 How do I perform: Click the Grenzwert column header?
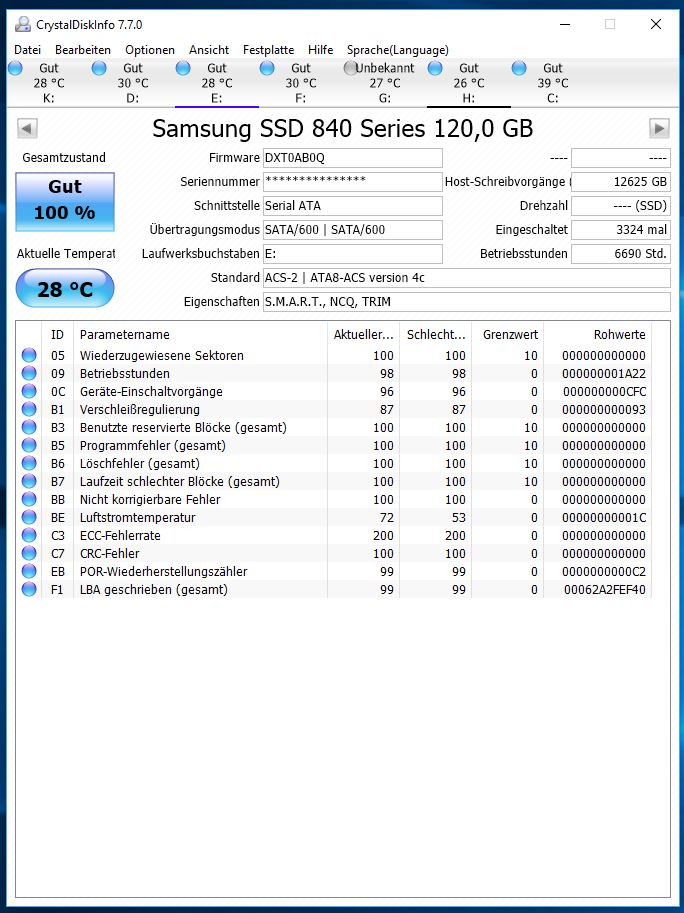[508, 335]
